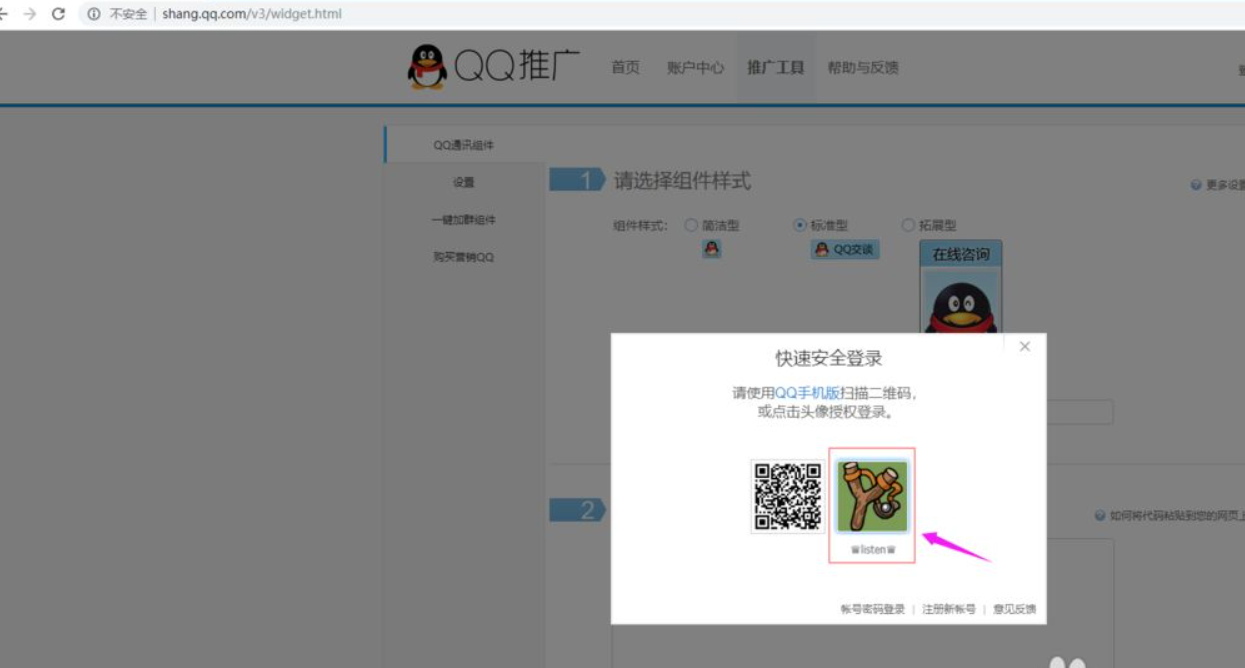This screenshot has width=1245, height=668.
Task: Select QQ通讯组件 in the sidebar
Action: tap(464, 145)
